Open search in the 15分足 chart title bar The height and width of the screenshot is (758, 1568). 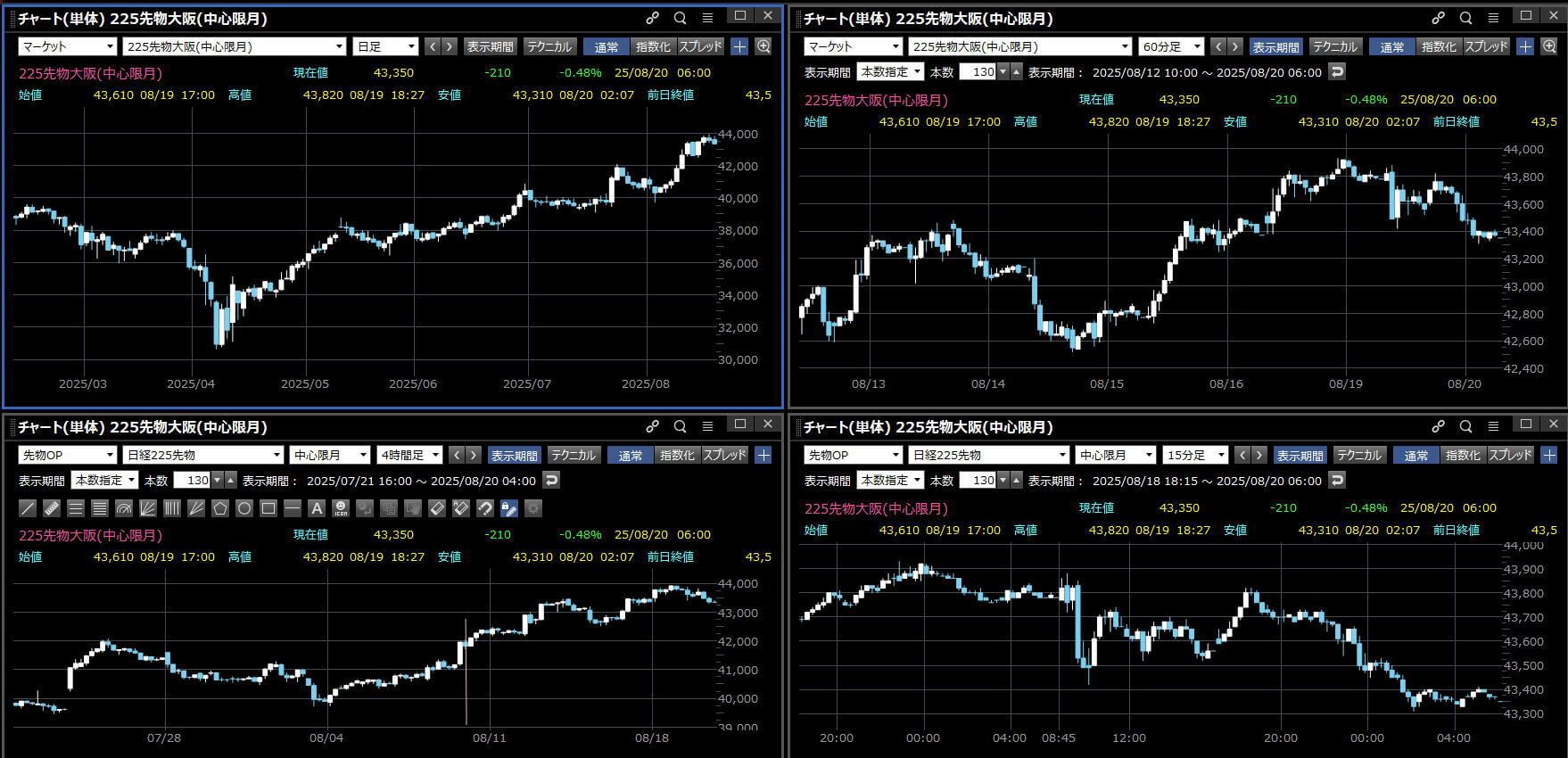[1465, 426]
